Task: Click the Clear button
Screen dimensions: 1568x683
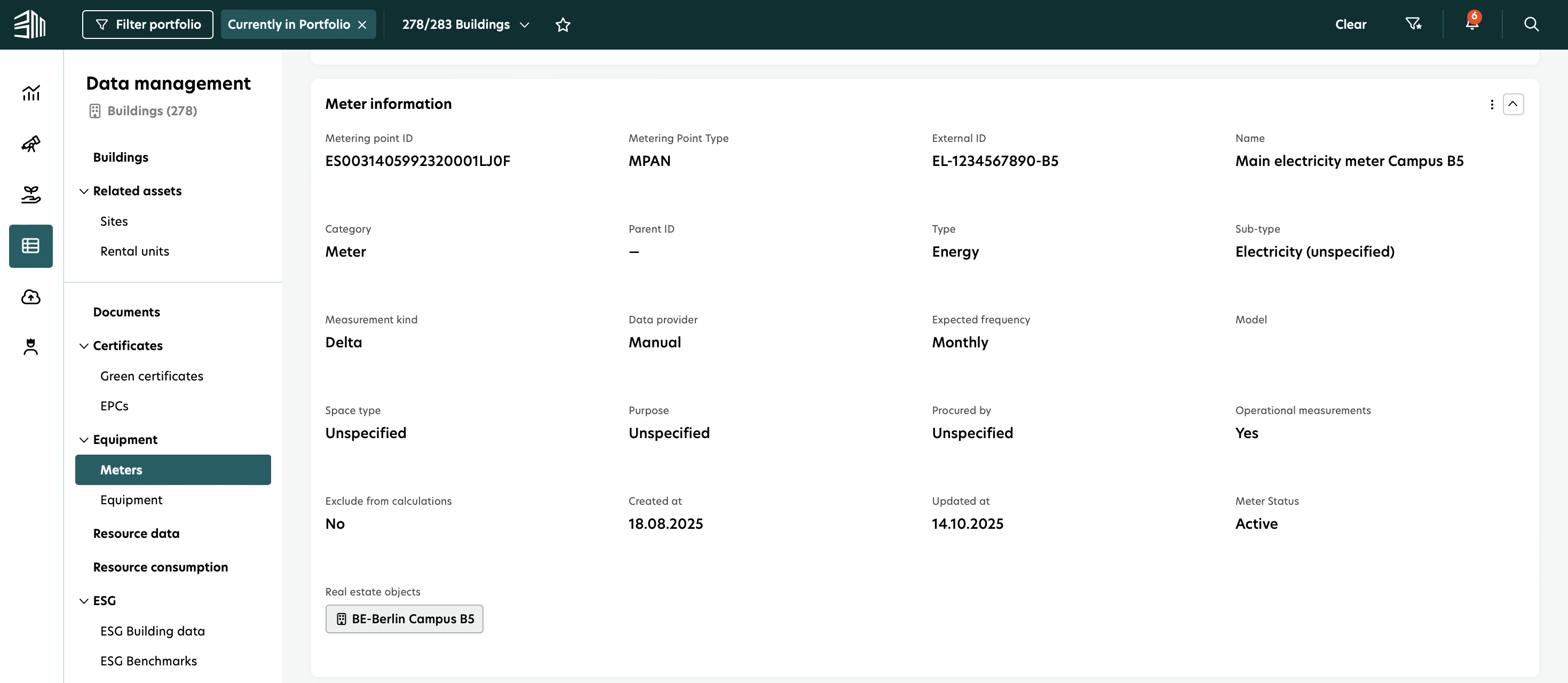Action: pyautogui.click(x=1350, y=25)
